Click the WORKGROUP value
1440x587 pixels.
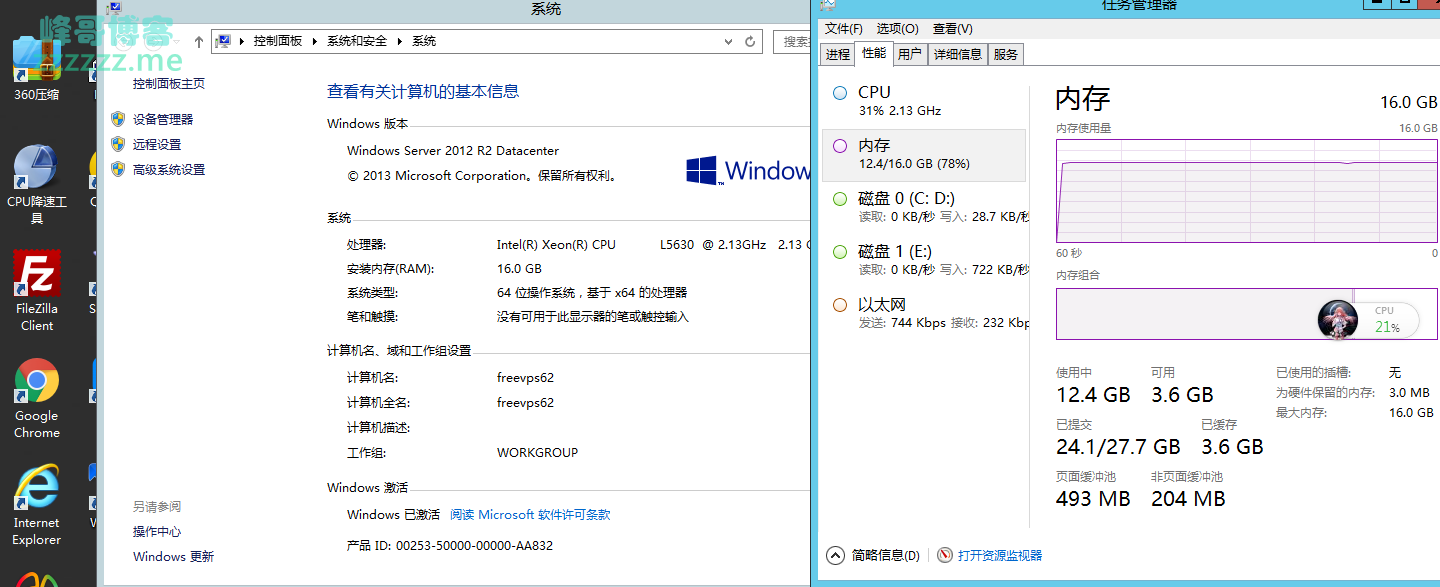point(537,452)
